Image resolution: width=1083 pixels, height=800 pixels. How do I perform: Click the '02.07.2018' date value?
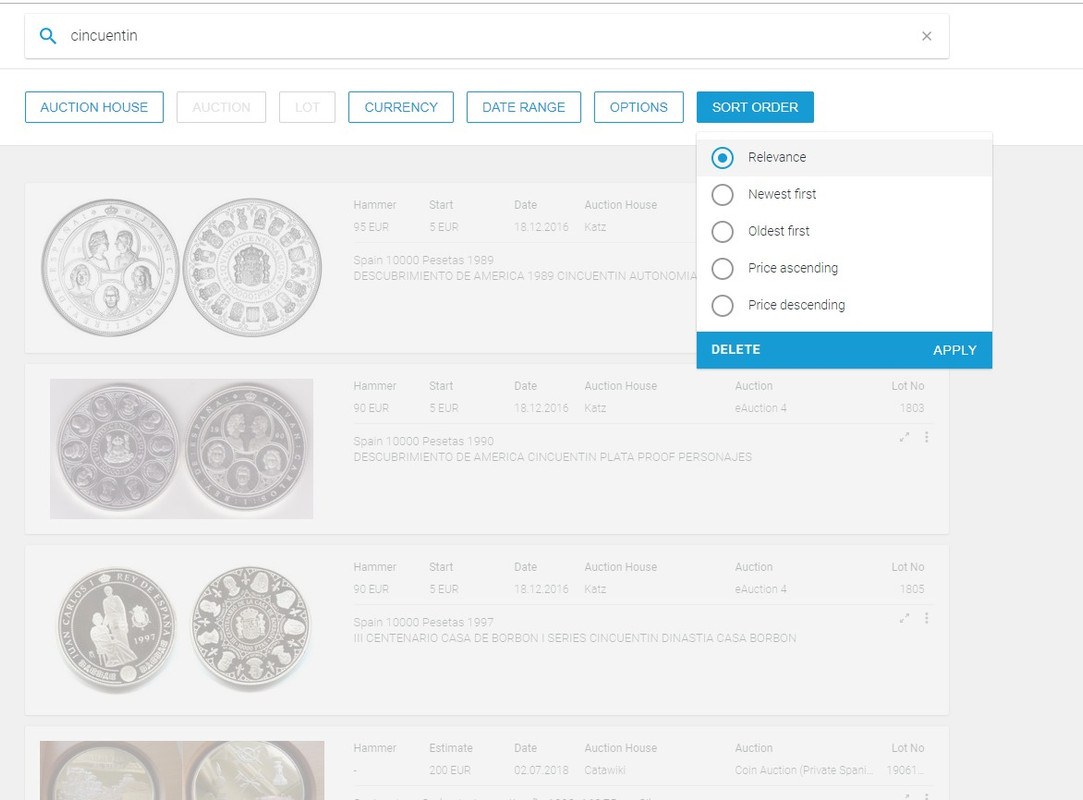click(x=541, y=770)
